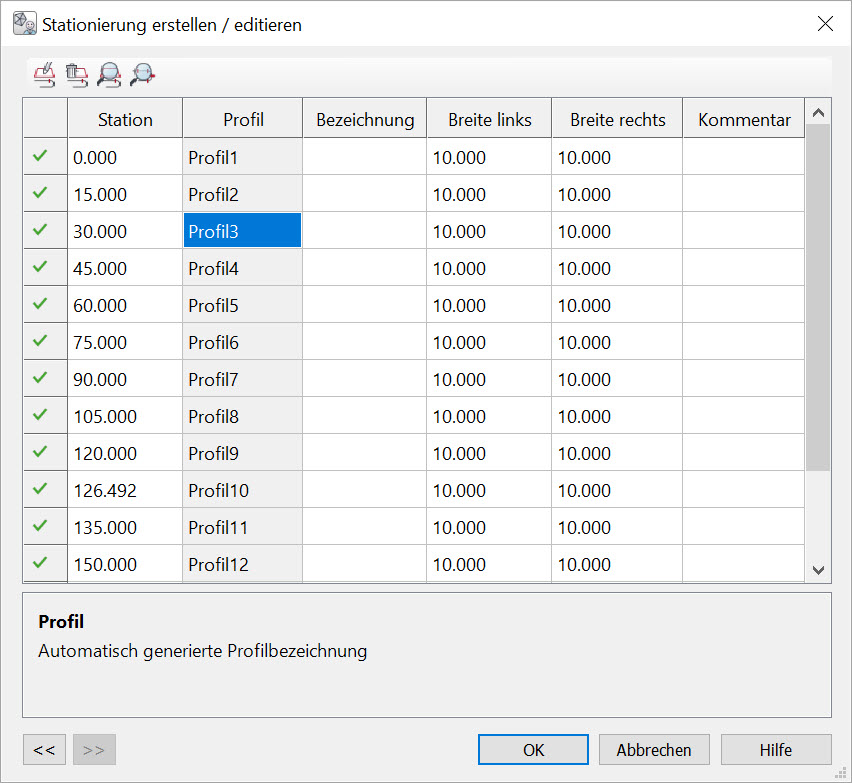Viewport: 852px width, 783px height.
Task: Click the green checkmark beside station 60.000
Action: [x=41, y=304]
